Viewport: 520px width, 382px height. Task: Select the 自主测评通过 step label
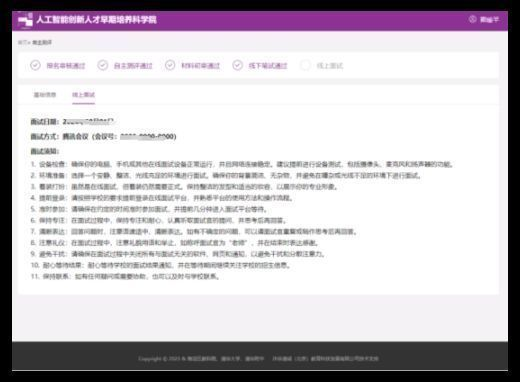click(133, 66)
